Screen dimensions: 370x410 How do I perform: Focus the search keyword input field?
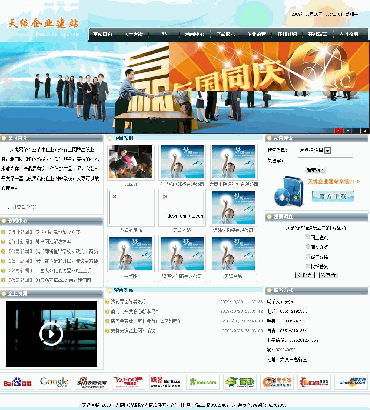click(325, 161)
